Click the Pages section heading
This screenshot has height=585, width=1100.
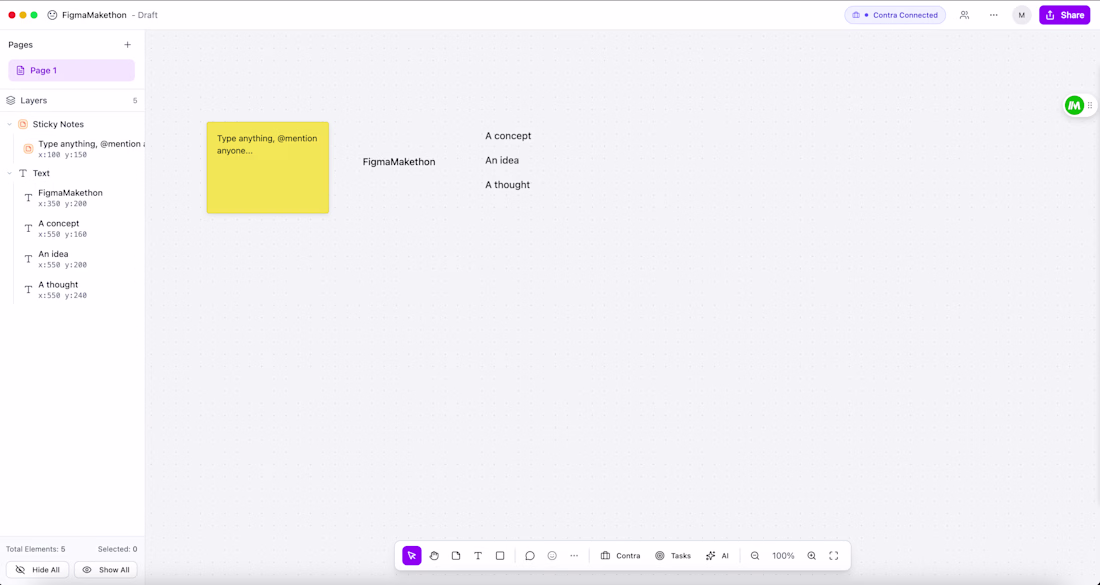pyautogui.click(x=20, y=45)
